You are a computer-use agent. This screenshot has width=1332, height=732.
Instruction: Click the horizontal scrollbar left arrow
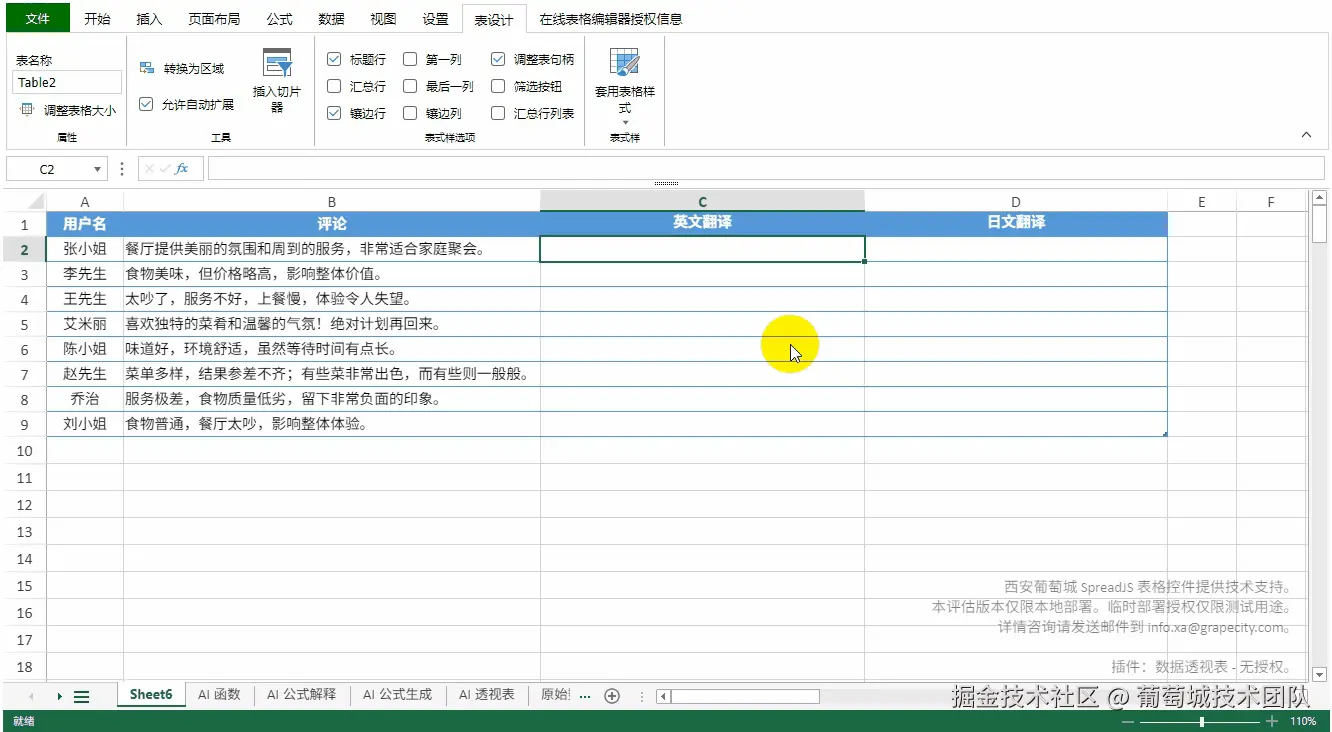pos(663,696)
